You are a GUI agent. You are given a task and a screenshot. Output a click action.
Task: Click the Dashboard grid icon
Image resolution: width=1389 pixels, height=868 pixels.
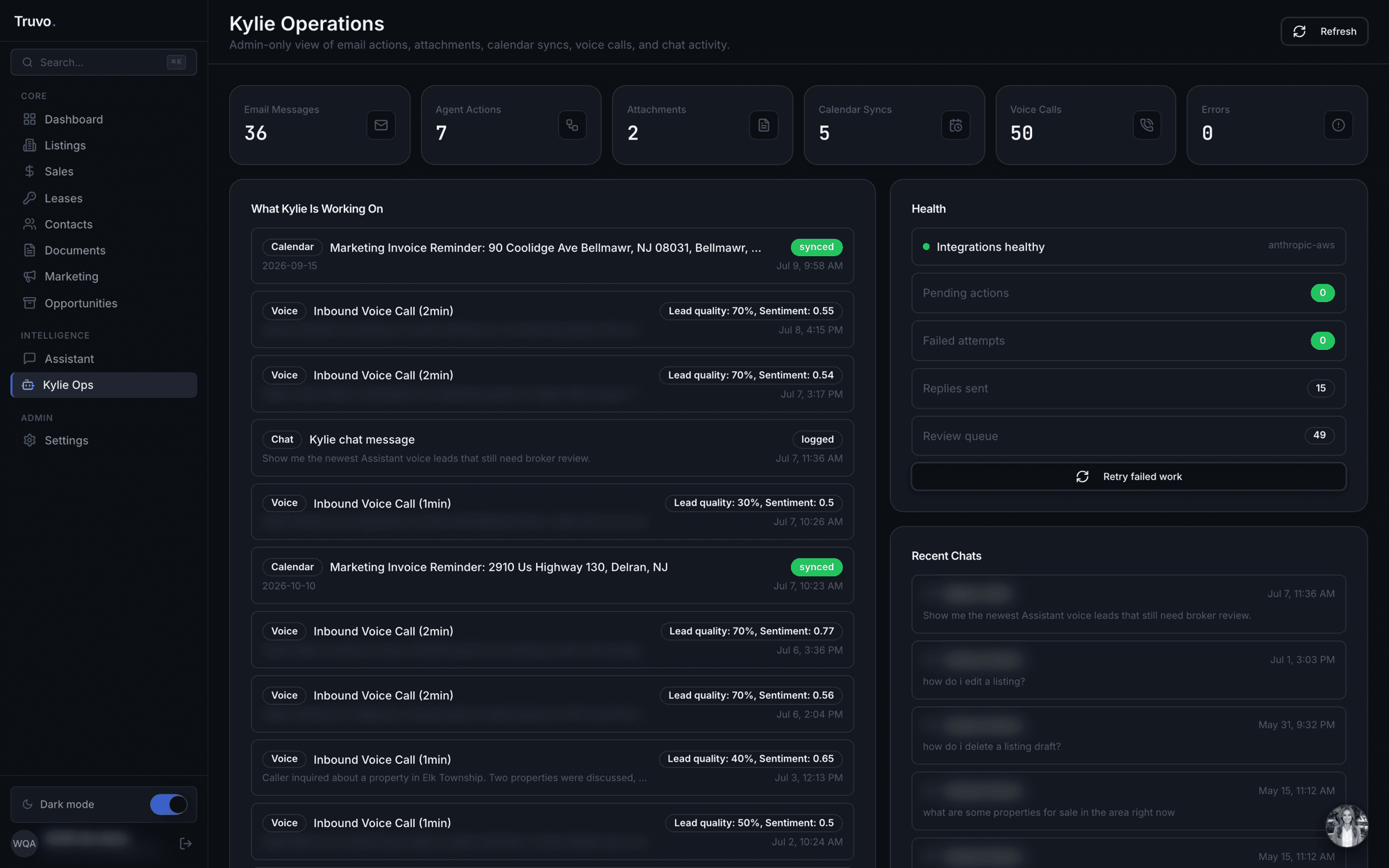point(29,119)
